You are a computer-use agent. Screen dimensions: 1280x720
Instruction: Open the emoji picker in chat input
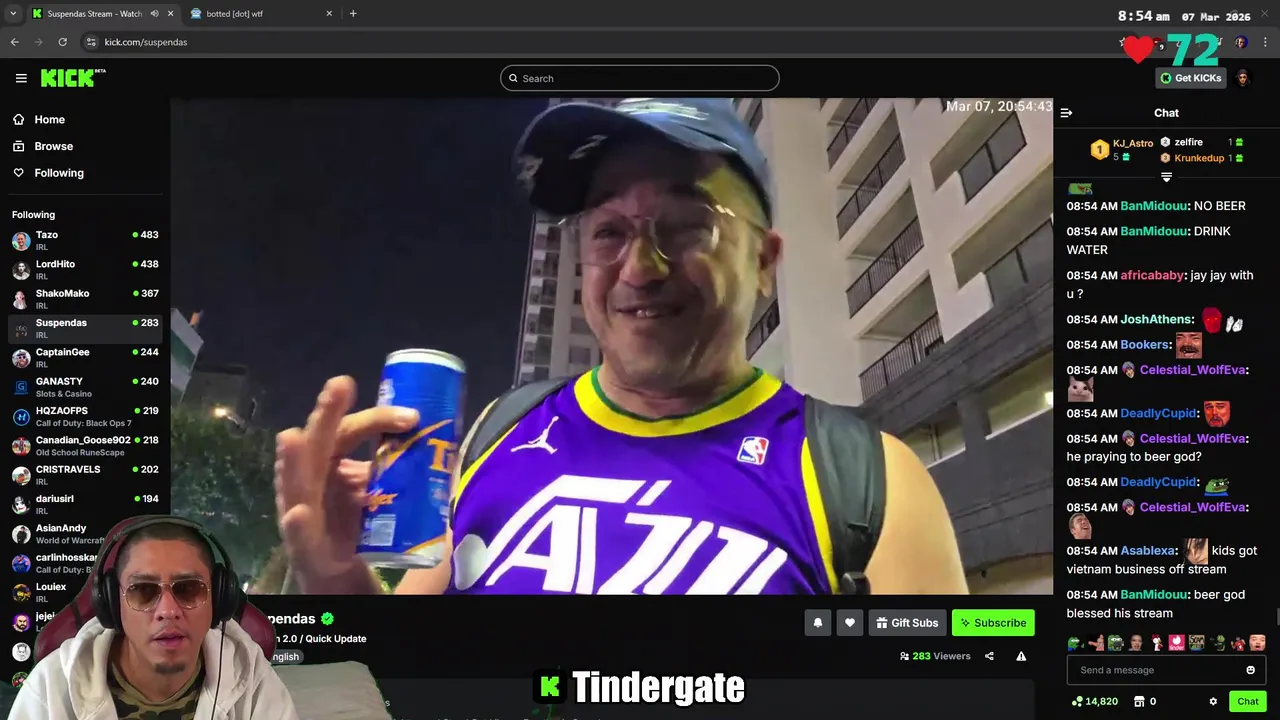[1250, 670]
